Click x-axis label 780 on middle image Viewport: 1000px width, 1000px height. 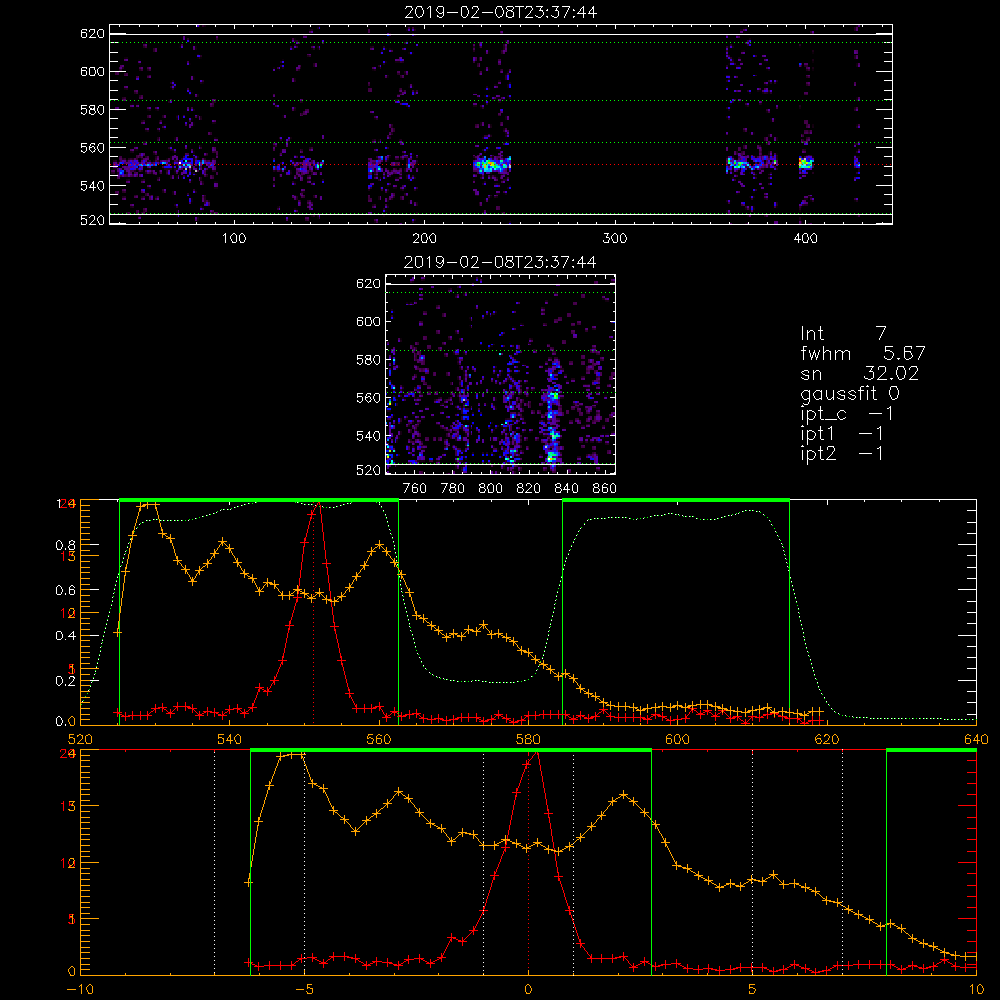tap(453, 489)
